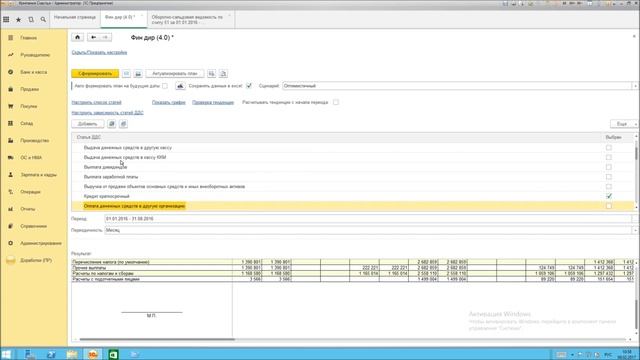The image size is (640, 360).
Task: Go forward with the right arrow
Action: click(x=105, y=38)
